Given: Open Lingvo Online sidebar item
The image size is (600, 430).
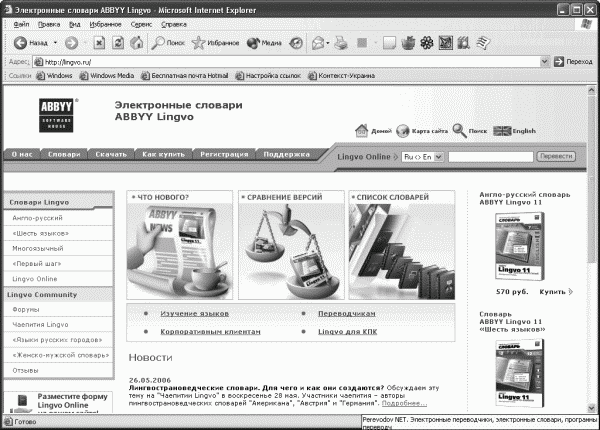Looking at the screenshot, I should click(59, 279).
